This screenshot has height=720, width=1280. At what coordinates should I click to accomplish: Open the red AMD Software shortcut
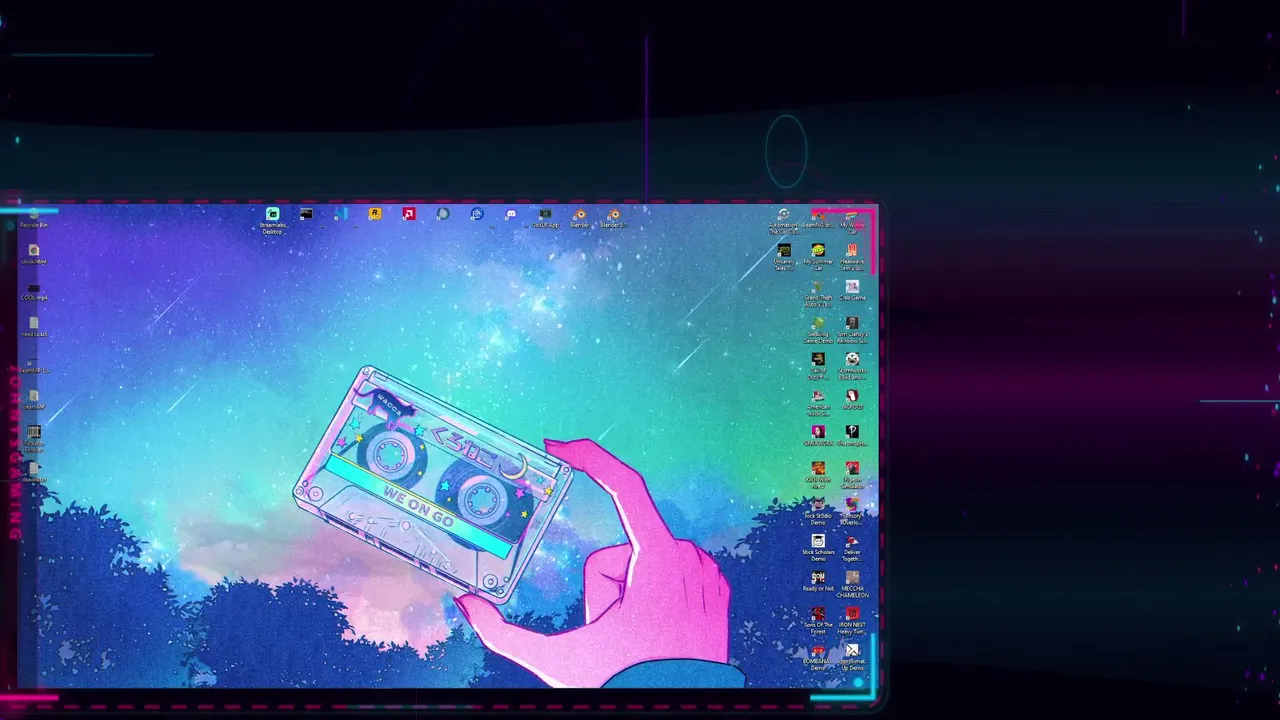click(409, 214)
